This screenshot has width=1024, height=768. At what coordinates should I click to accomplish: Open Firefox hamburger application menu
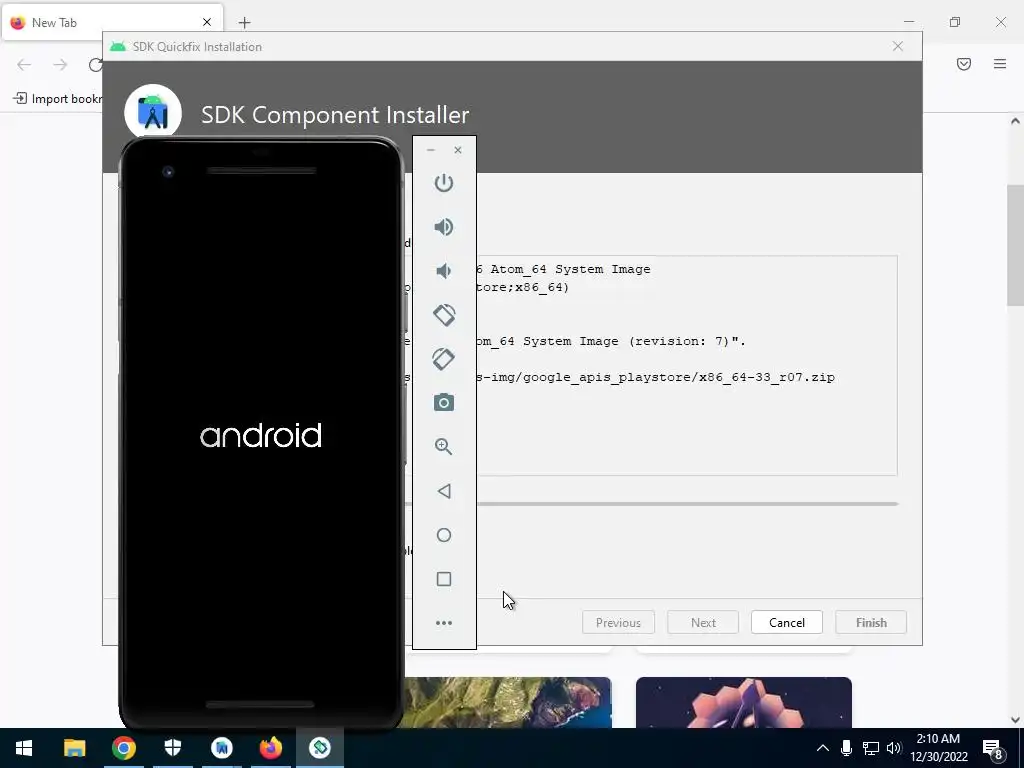(x=1000, y=64)
